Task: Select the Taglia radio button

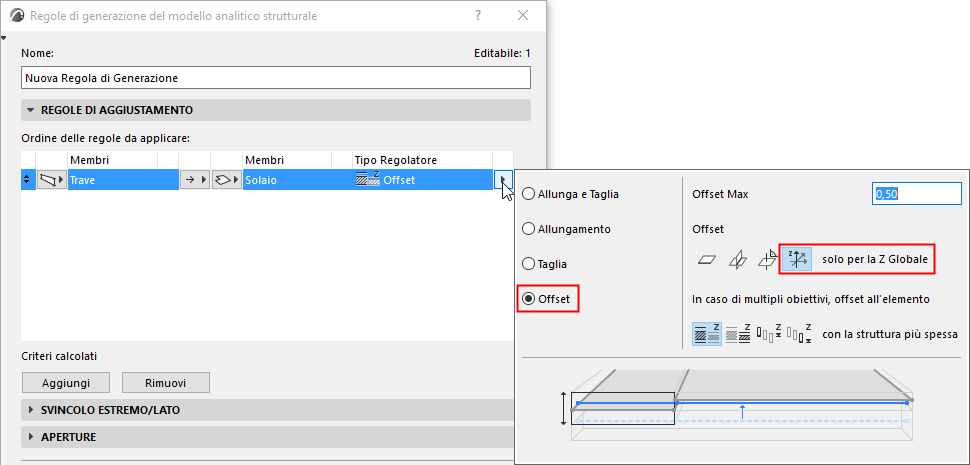Action: pyautogui.click(x=528, y=264)
